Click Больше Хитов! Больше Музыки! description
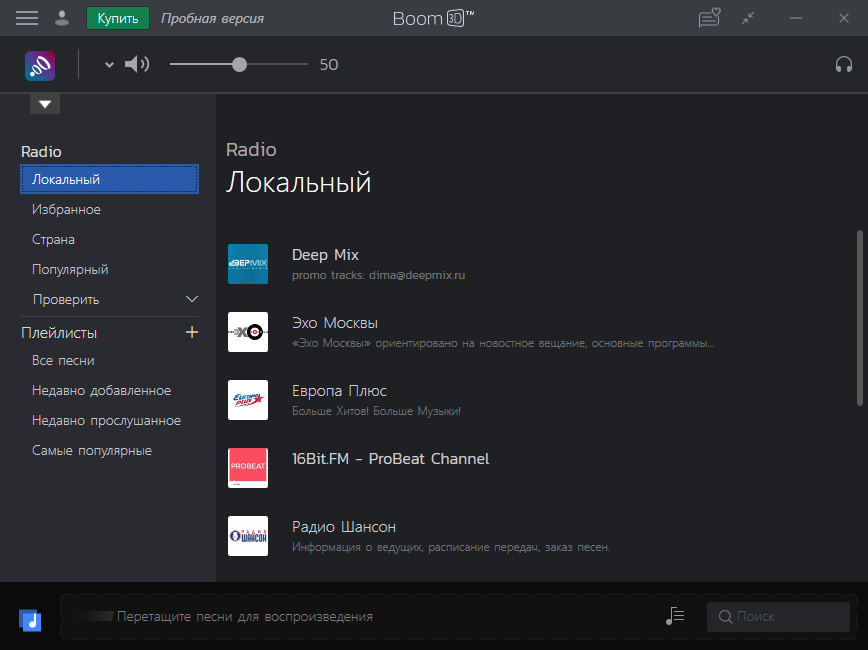 tap(376, 411)
